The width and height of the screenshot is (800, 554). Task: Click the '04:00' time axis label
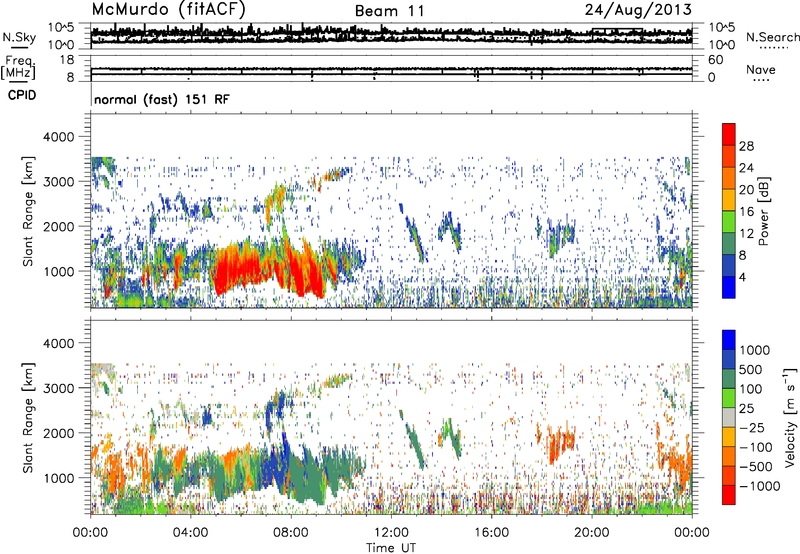click(190, 532)
